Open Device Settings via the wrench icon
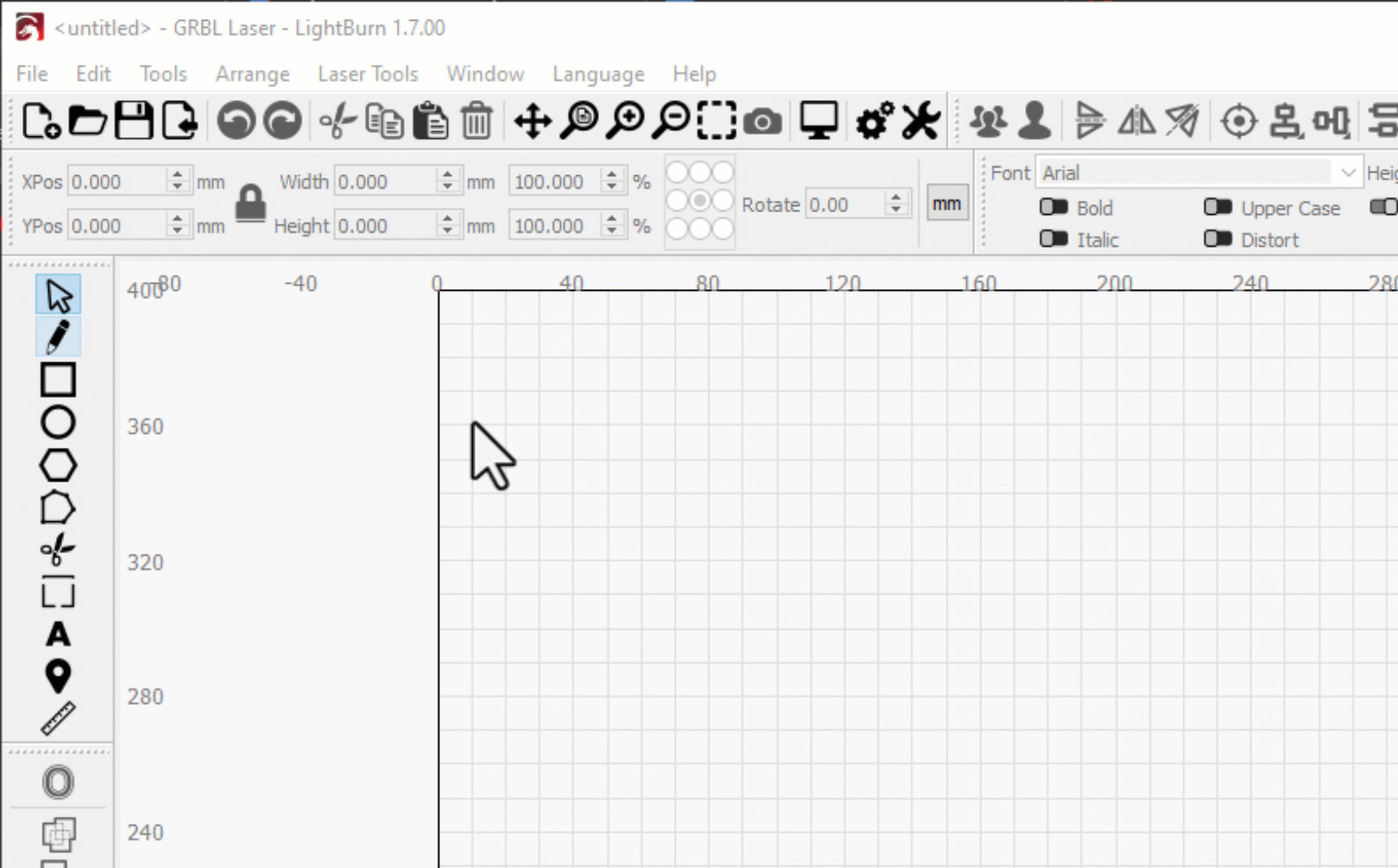 point(918,121)
